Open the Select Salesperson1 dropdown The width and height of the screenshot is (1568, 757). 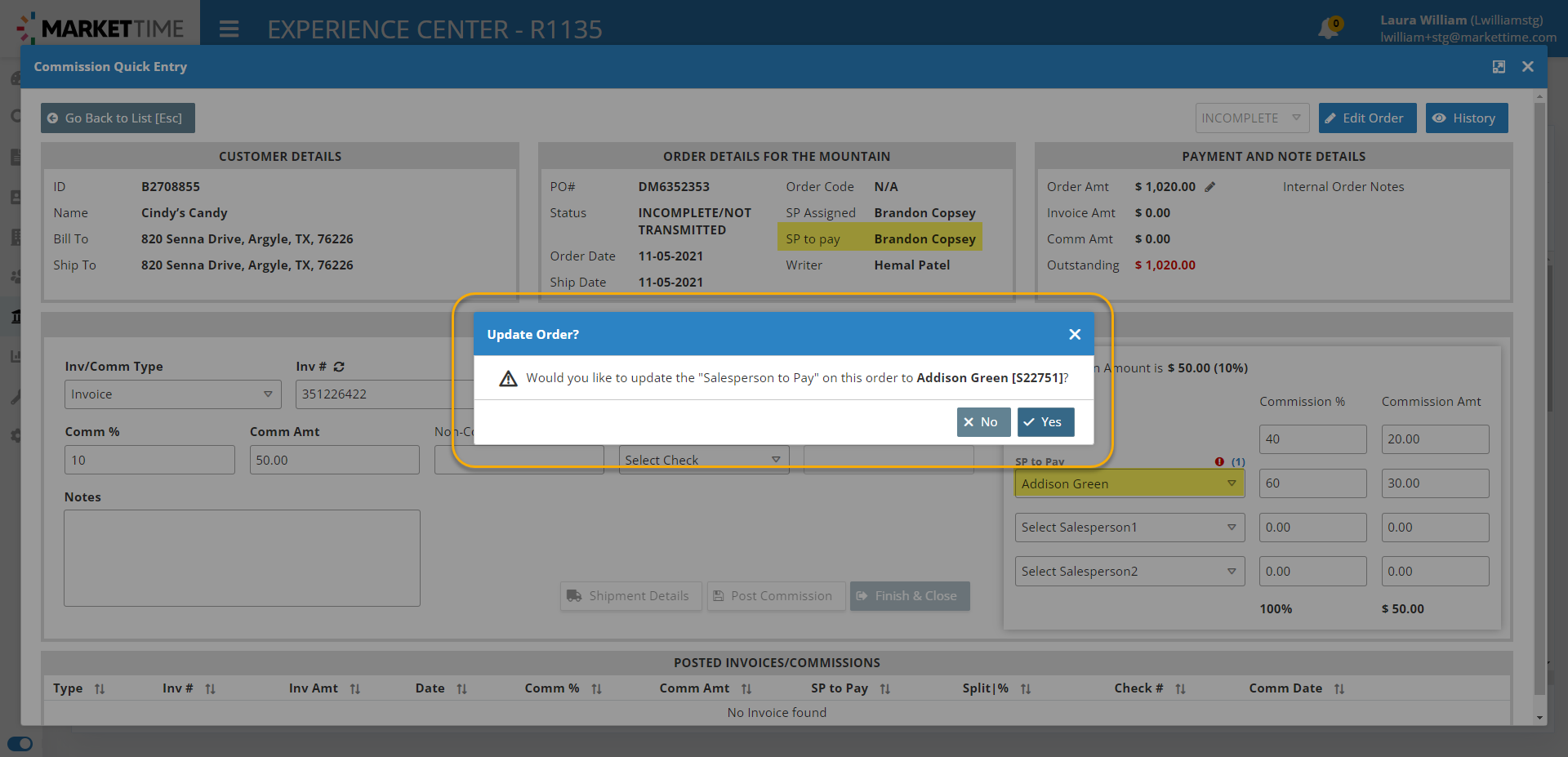tap(1129, 528)
